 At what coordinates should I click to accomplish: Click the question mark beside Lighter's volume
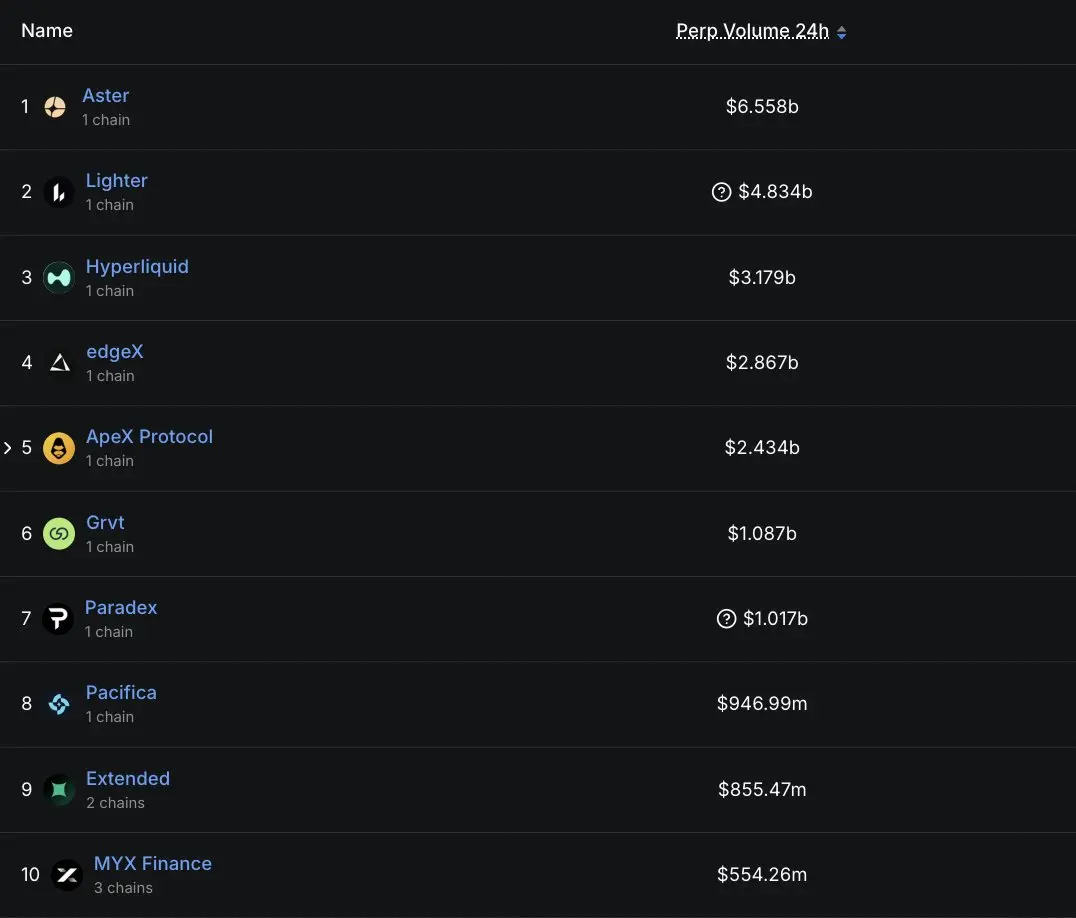[x=721, y=192]
